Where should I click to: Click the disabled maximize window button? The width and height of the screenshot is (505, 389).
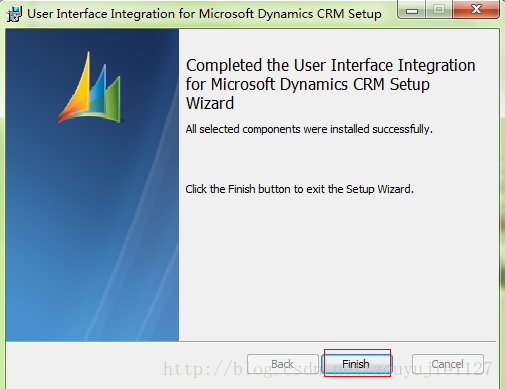pyautogui.click(x=439, y=9)
